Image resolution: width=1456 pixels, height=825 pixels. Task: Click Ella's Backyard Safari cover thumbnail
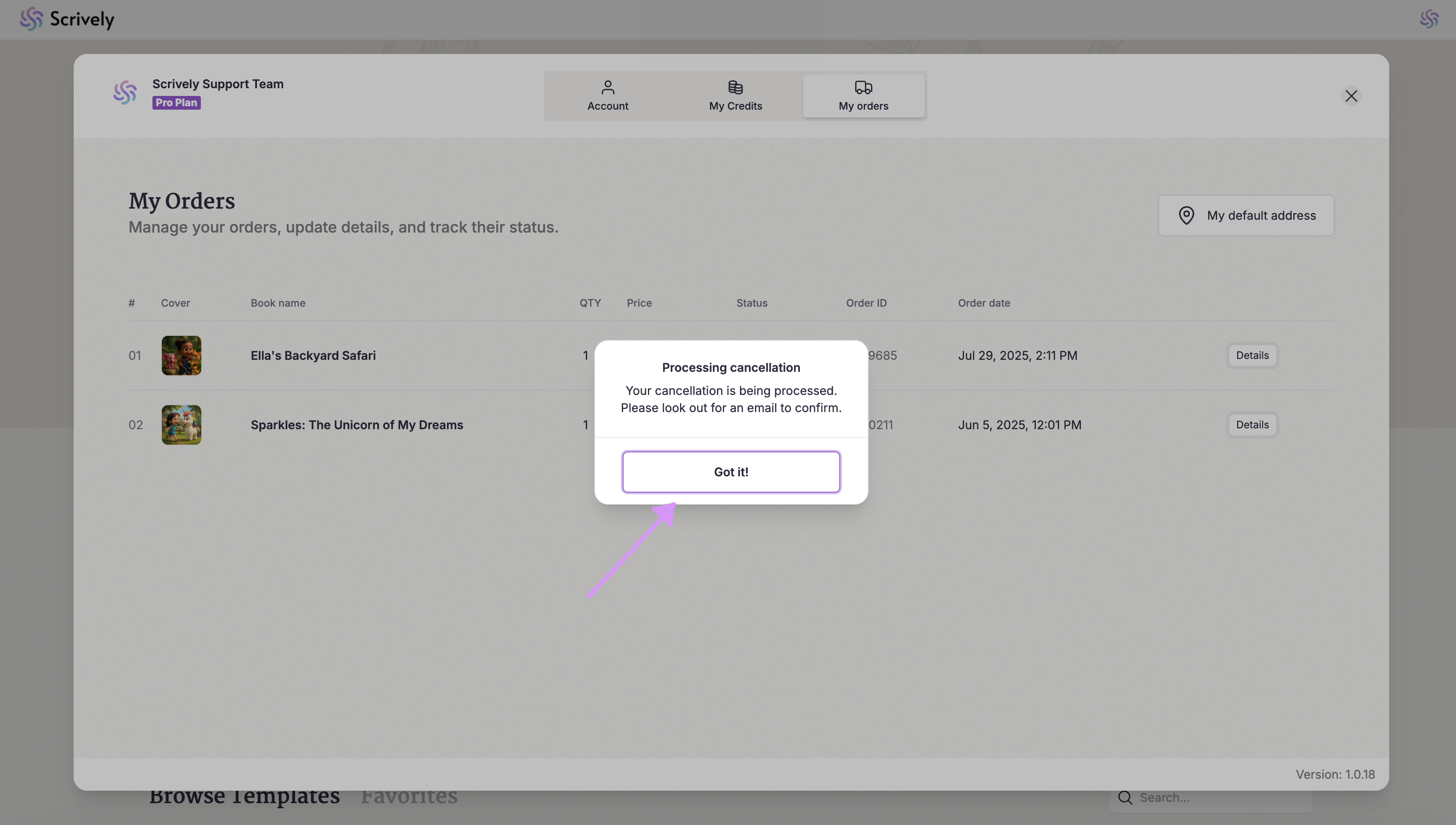(181, 355)
